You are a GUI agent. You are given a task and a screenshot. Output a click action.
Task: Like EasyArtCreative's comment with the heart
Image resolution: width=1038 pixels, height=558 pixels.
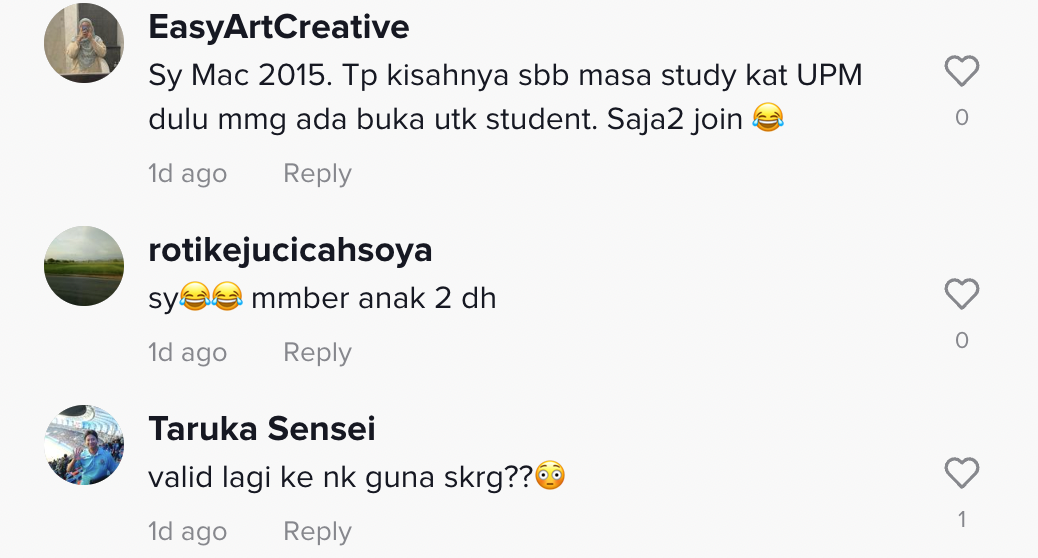pos(961,72)
